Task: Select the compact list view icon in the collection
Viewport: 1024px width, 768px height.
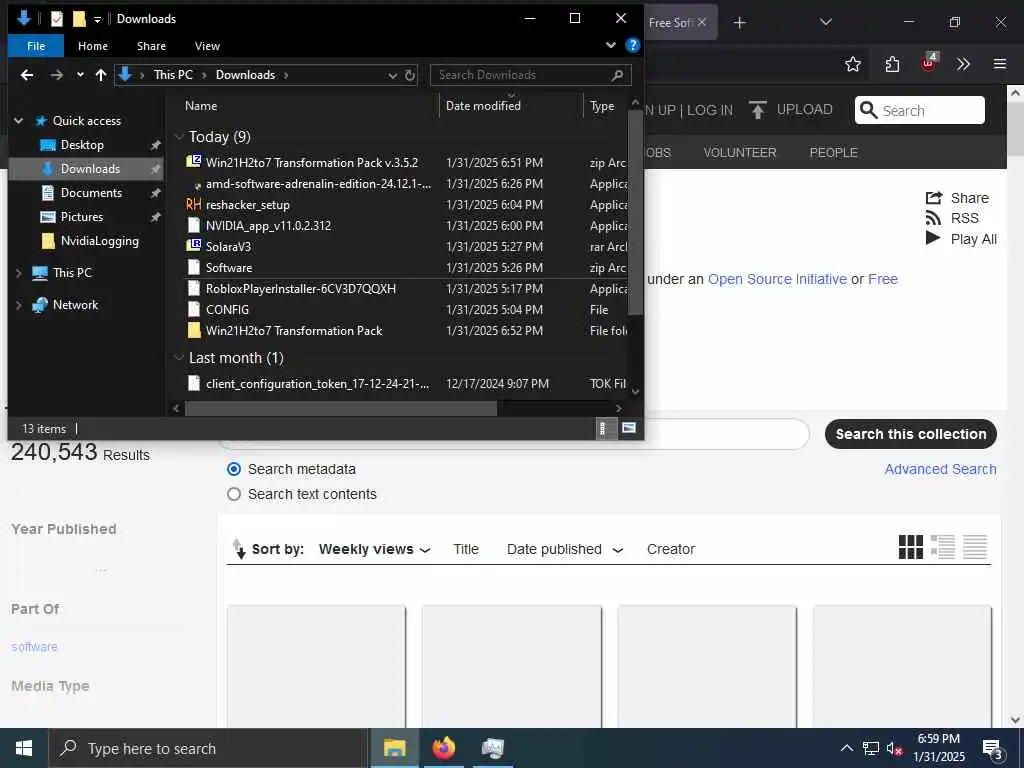Action: point(974,547)
